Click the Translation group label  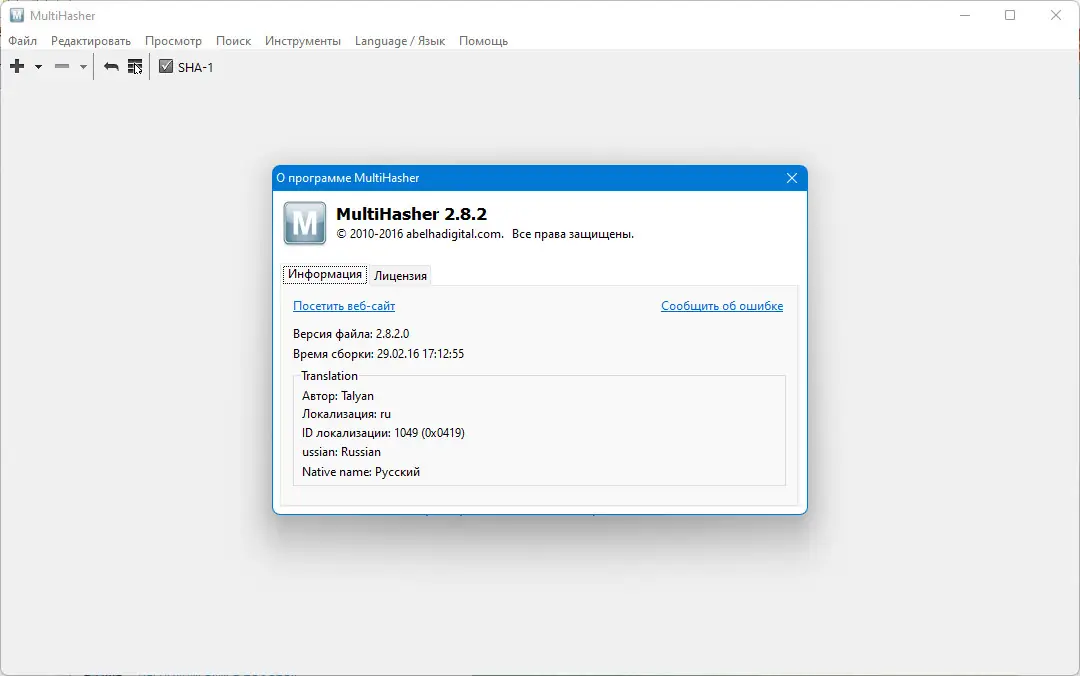click(x=329, y=376)
